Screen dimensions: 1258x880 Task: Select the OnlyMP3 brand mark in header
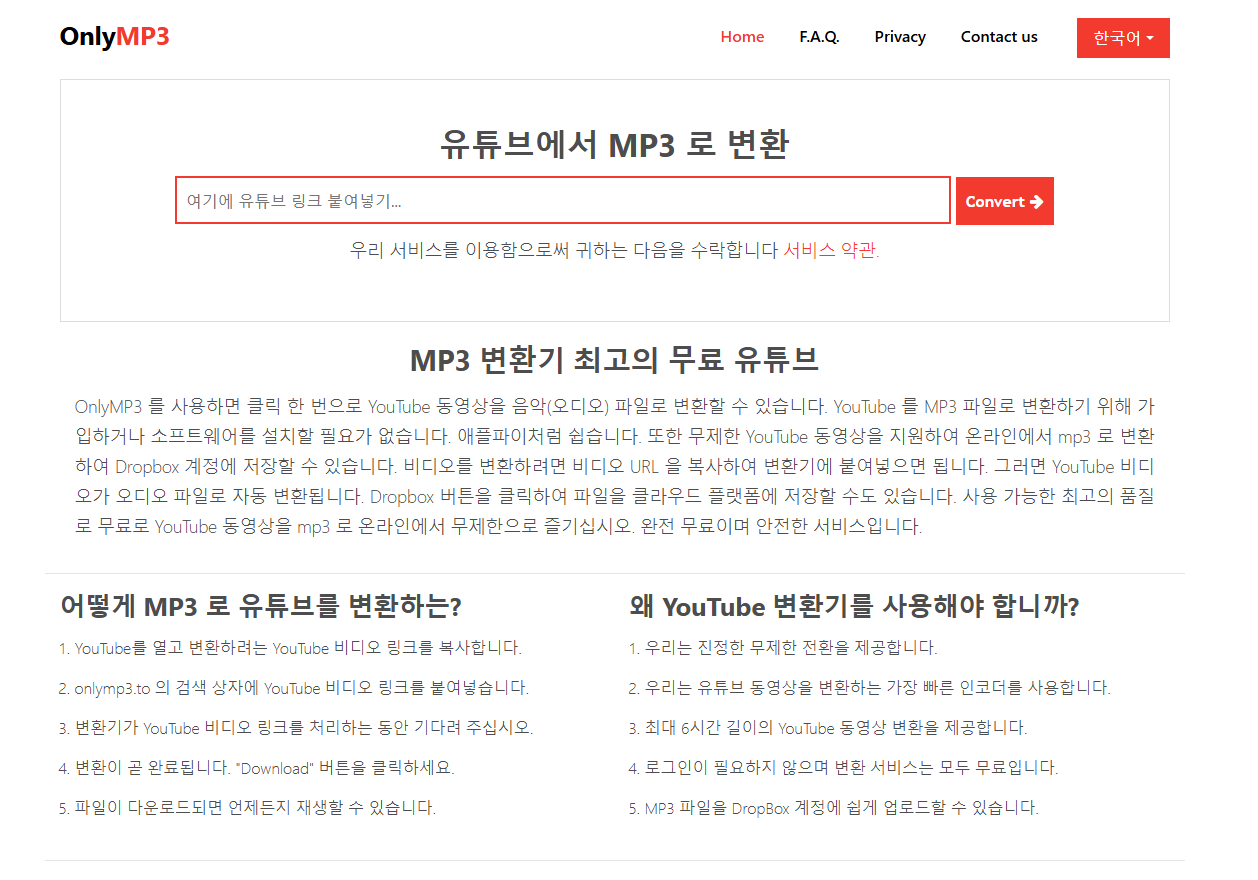pyautogui.click(x=114, y=36)
